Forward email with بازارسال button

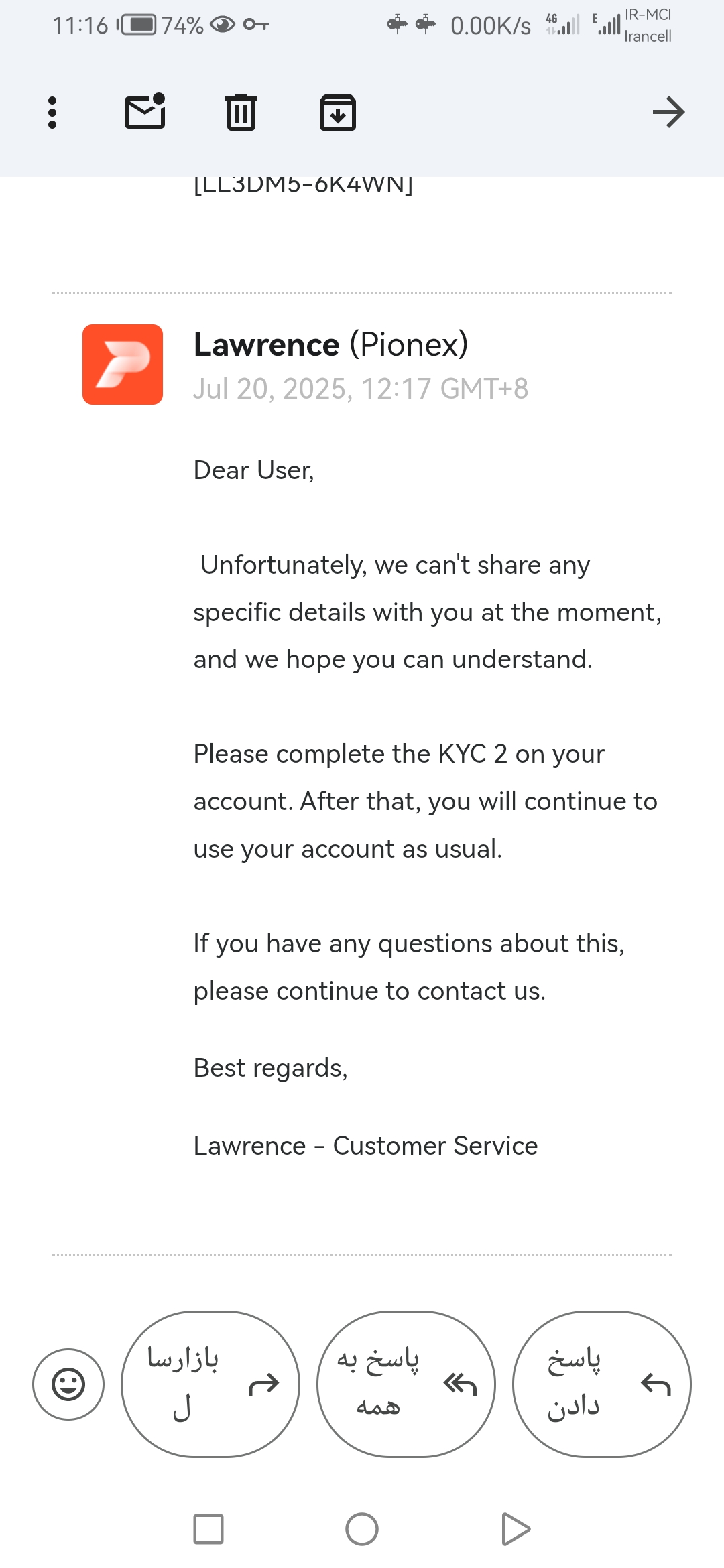click(210, 1384)
